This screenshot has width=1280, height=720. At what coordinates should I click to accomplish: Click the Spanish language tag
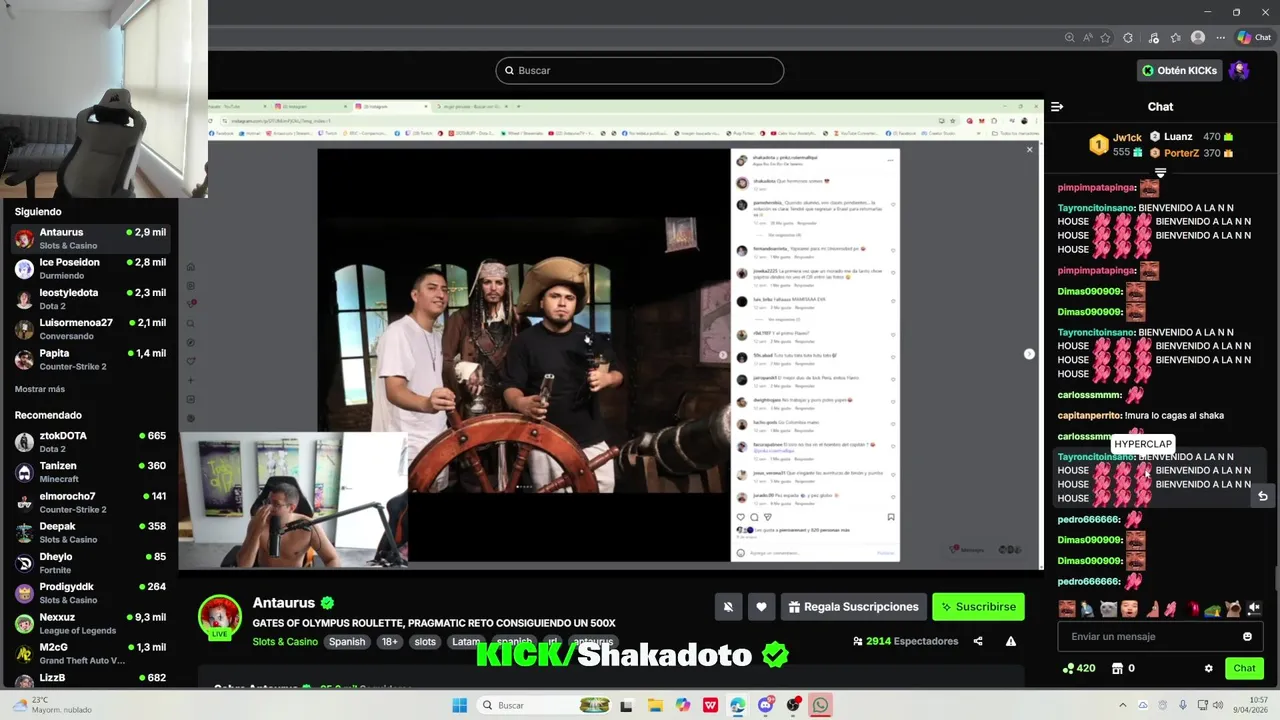[x=347, y=642]
